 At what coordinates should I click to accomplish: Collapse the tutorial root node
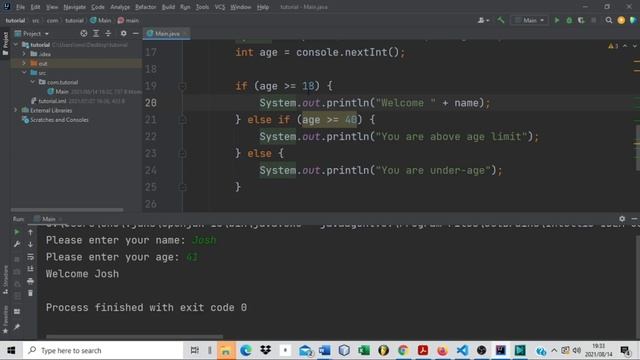(16, 44)
